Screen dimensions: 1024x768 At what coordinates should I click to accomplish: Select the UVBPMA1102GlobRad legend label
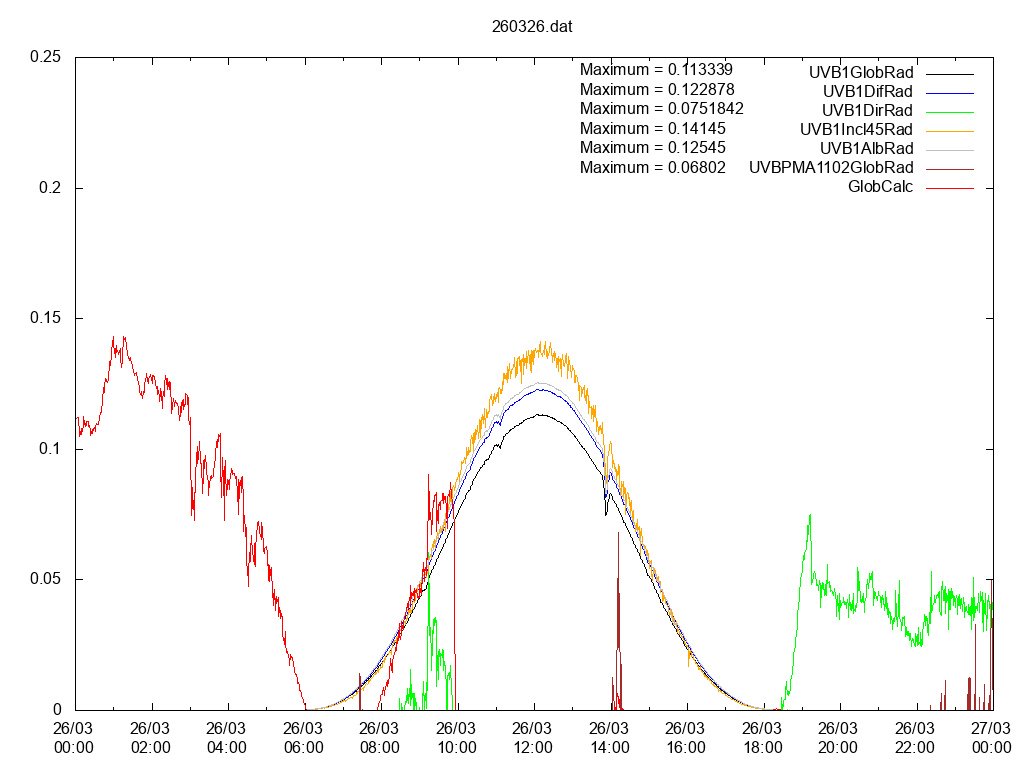(x=831, y=167)
